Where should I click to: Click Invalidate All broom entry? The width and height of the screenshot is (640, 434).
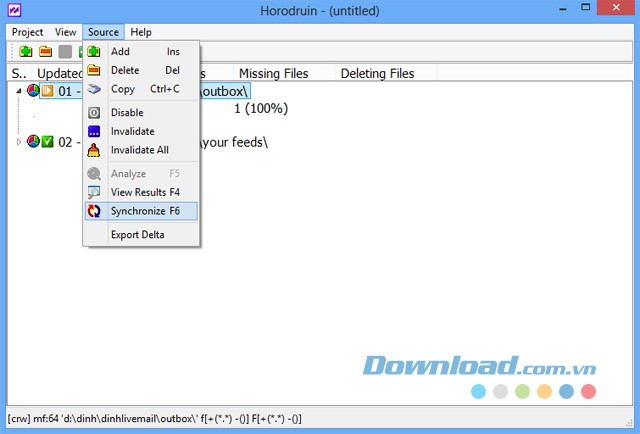pyautogui.click(x=139, y=150)
